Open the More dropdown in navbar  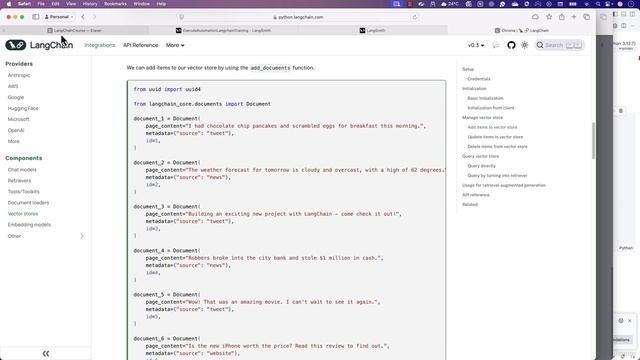tap(175, 45)
